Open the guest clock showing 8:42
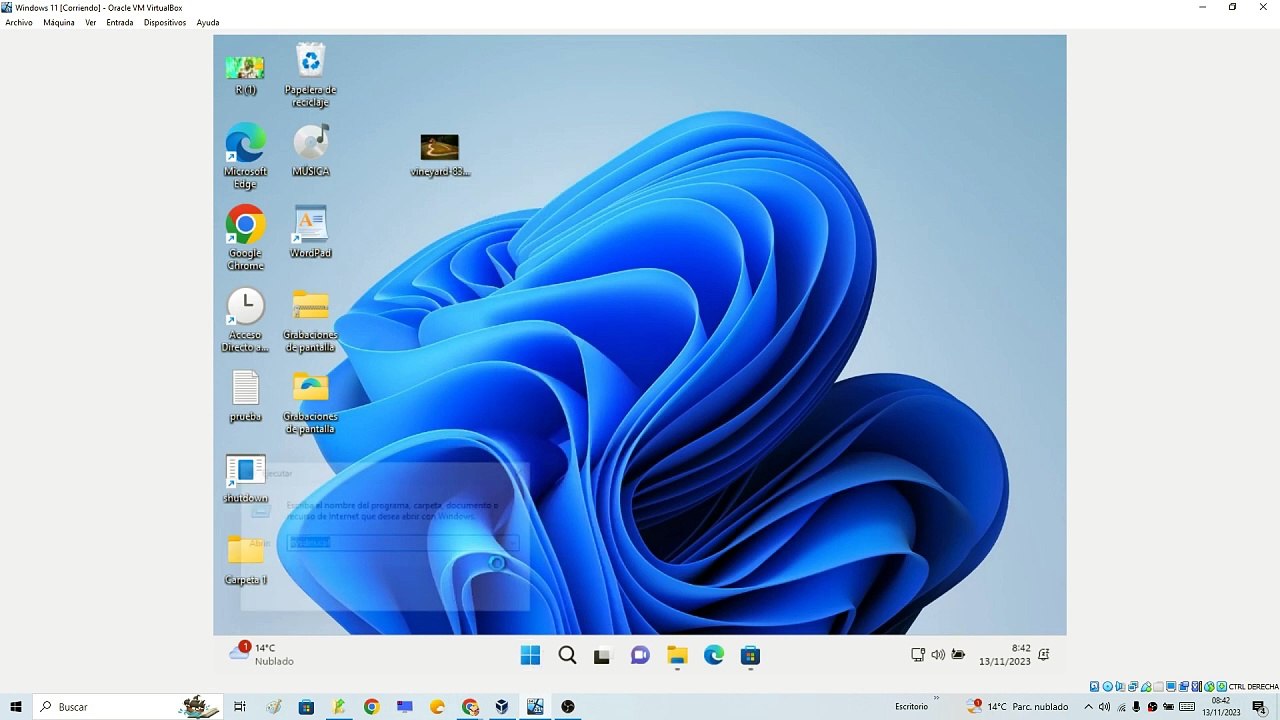This screenshot has width=1280, height=720. (1005, 655)
